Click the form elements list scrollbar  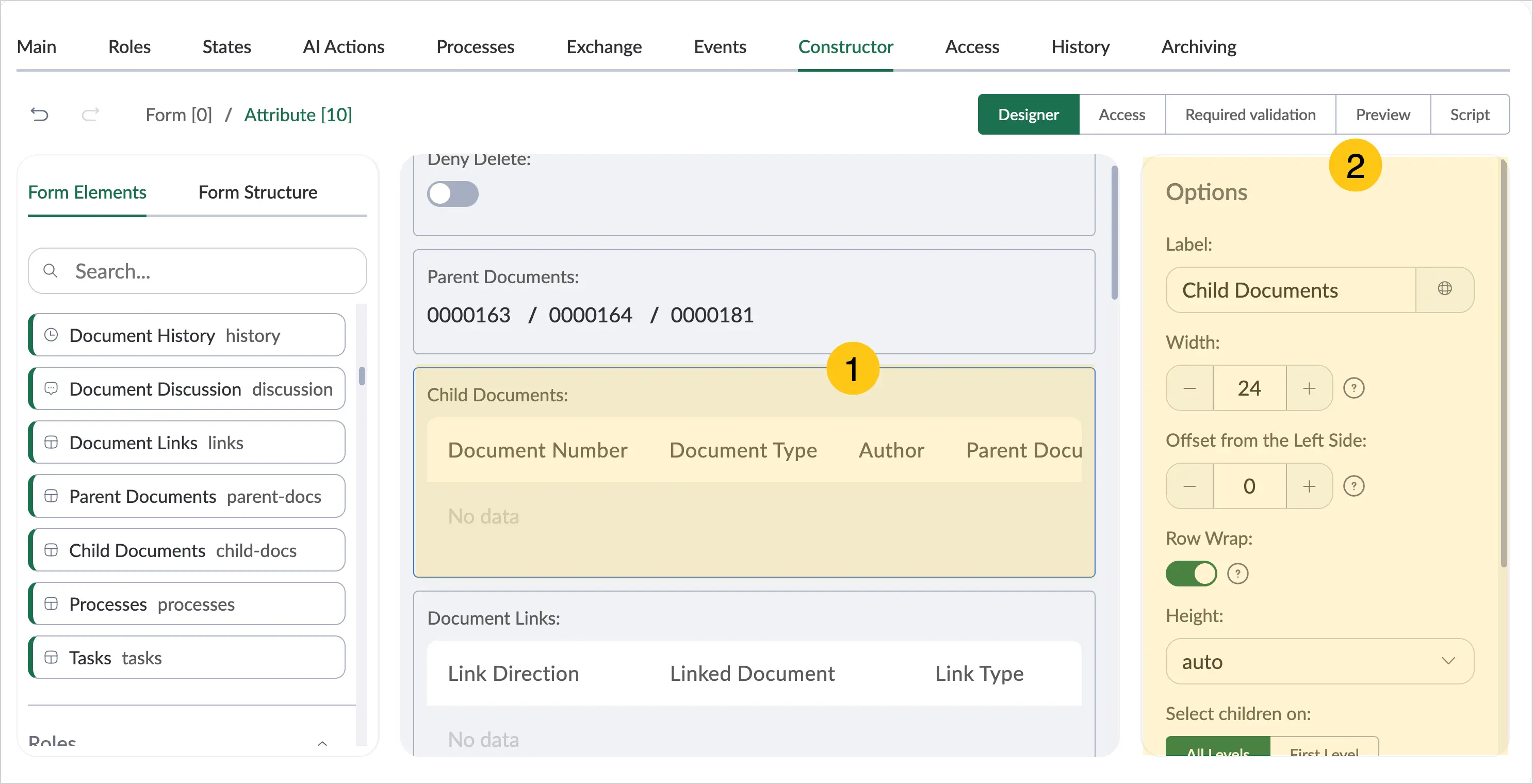click(362, 375)
